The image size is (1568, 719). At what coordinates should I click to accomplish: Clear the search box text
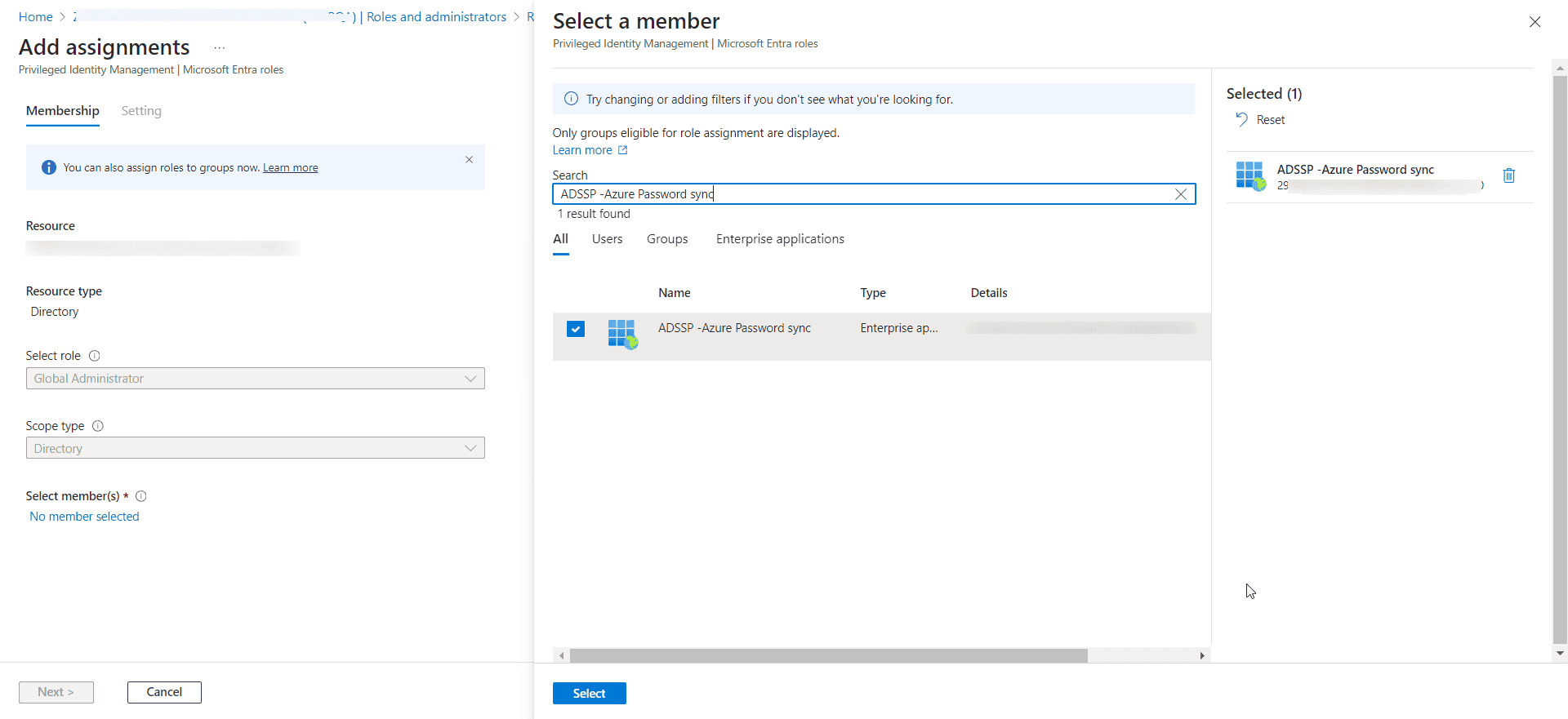click(1180, 194)
